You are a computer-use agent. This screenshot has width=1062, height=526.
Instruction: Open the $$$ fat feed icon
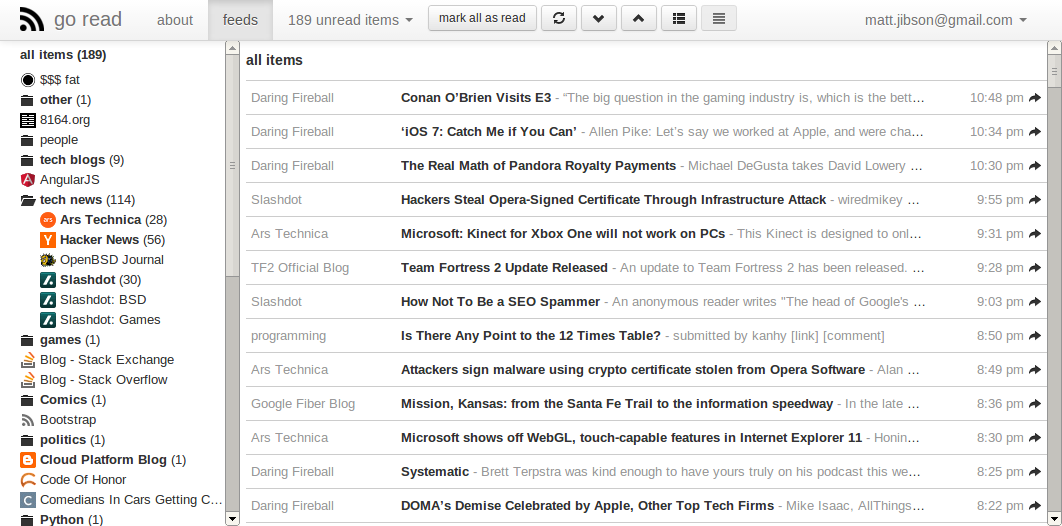(x=28, y=81)
